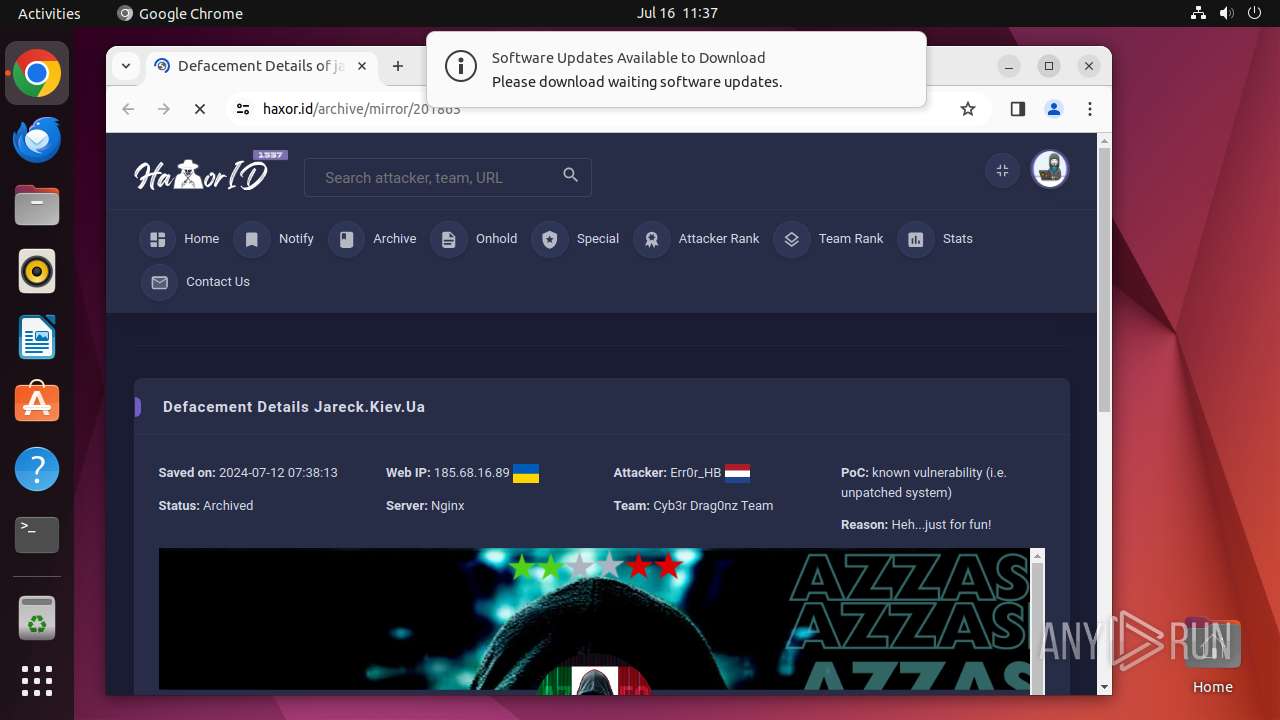Image resolution: width=1280 pixels, height=720 pixels.
Task: Open the Home folder desktop icon
Action: pyautogui.click(x=1212, y=657)
